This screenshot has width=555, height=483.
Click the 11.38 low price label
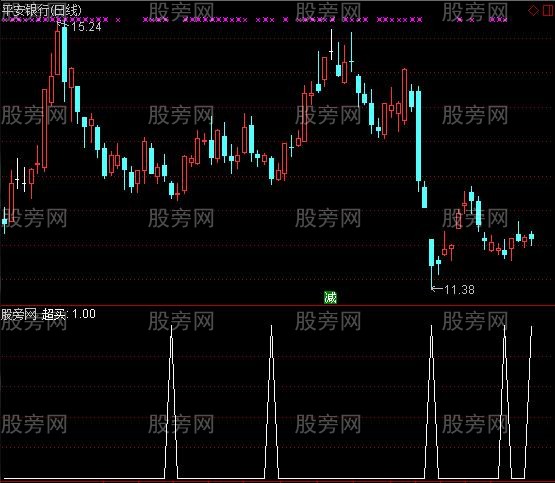[459, 290]
